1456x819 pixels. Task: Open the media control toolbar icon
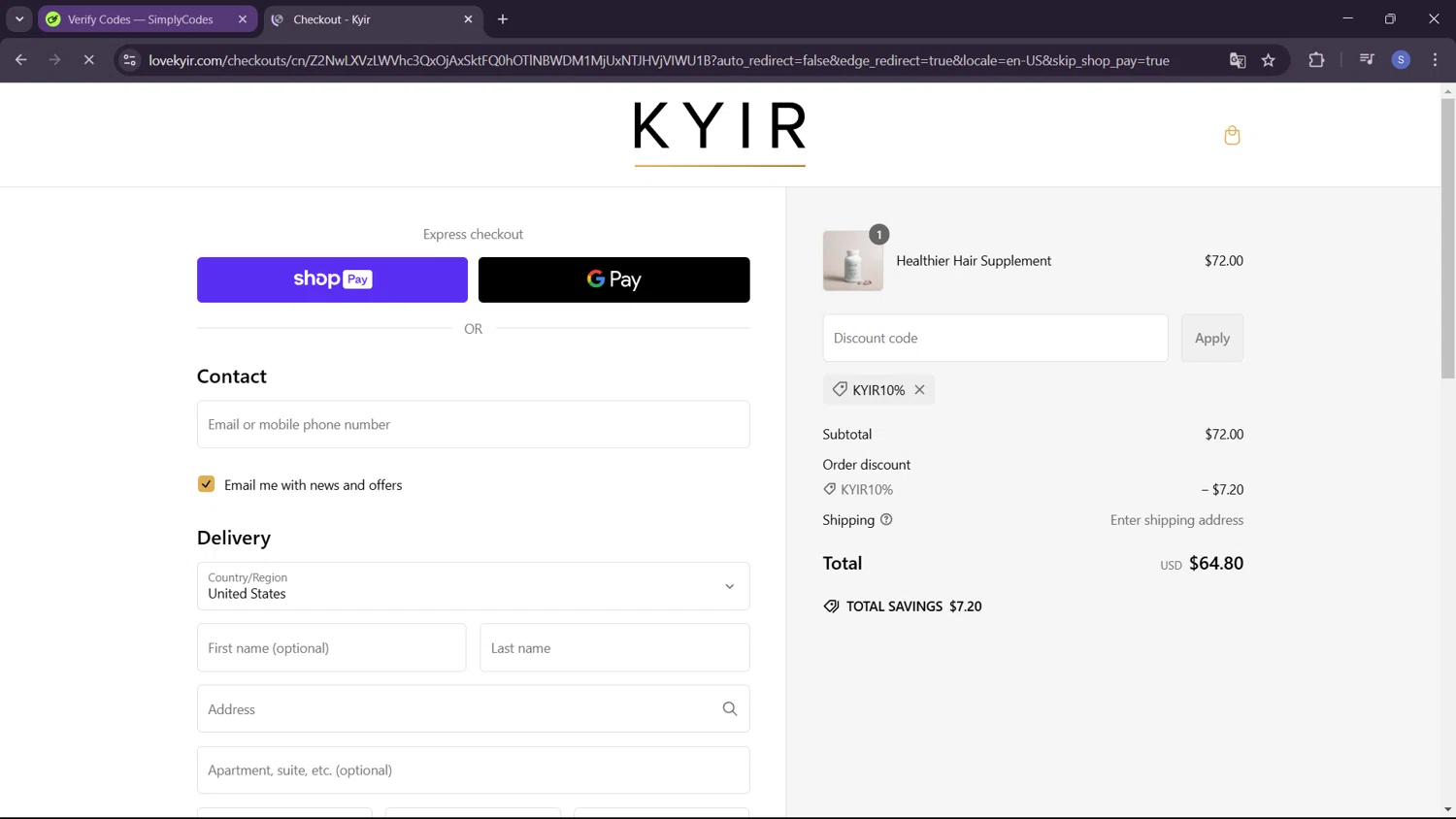1367,60
